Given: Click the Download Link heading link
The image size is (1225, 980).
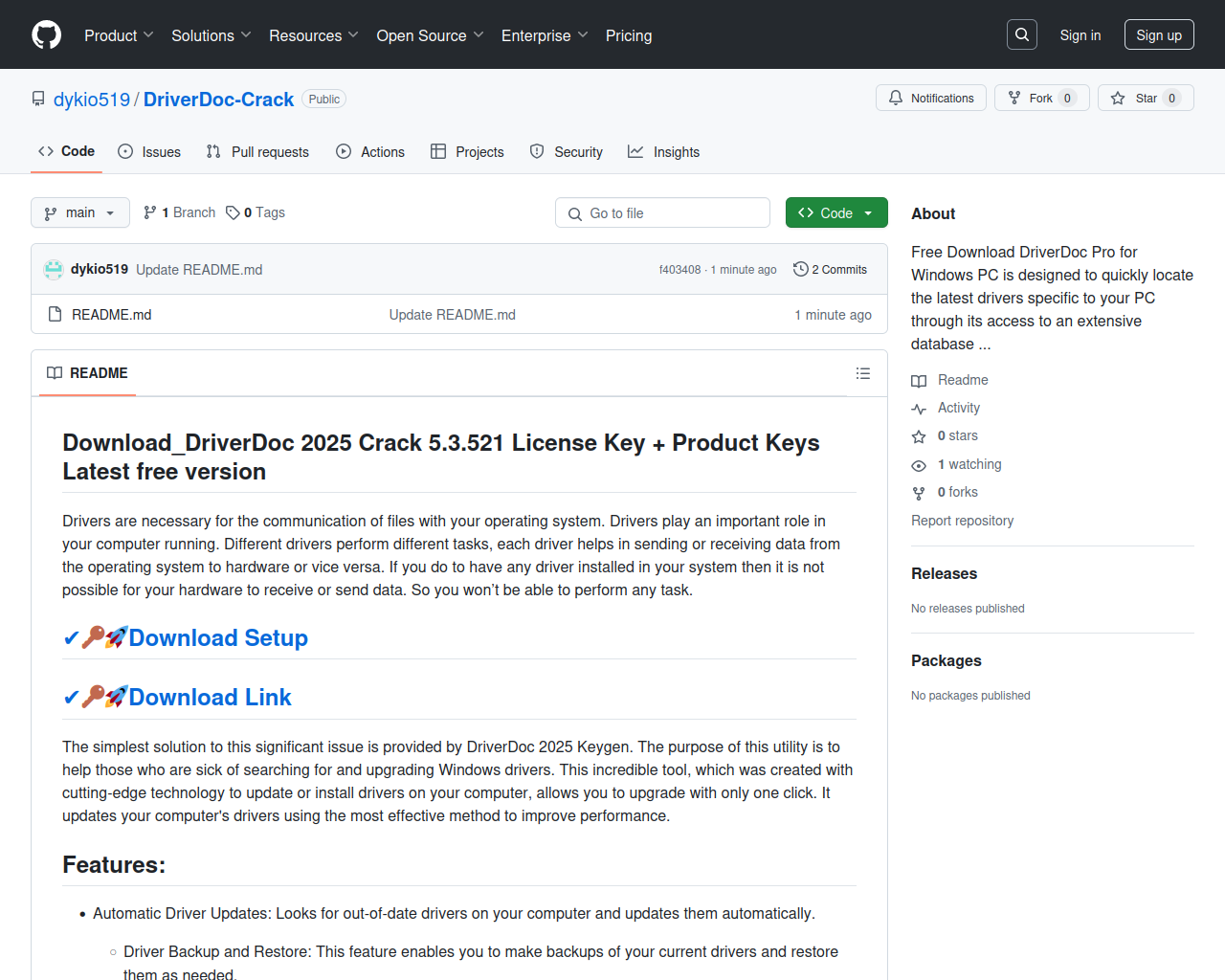Looking at the screenshot, I should point(210,698).
